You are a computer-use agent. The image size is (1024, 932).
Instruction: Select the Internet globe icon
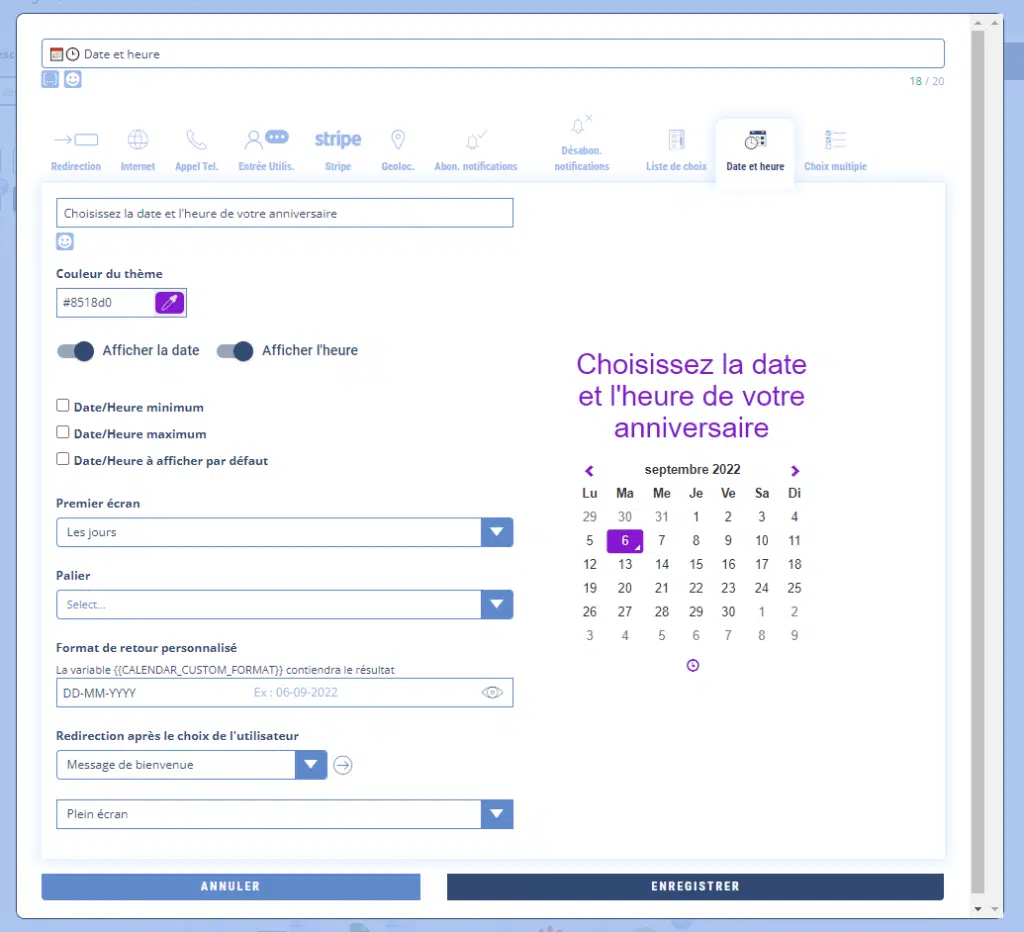[138, 140]
